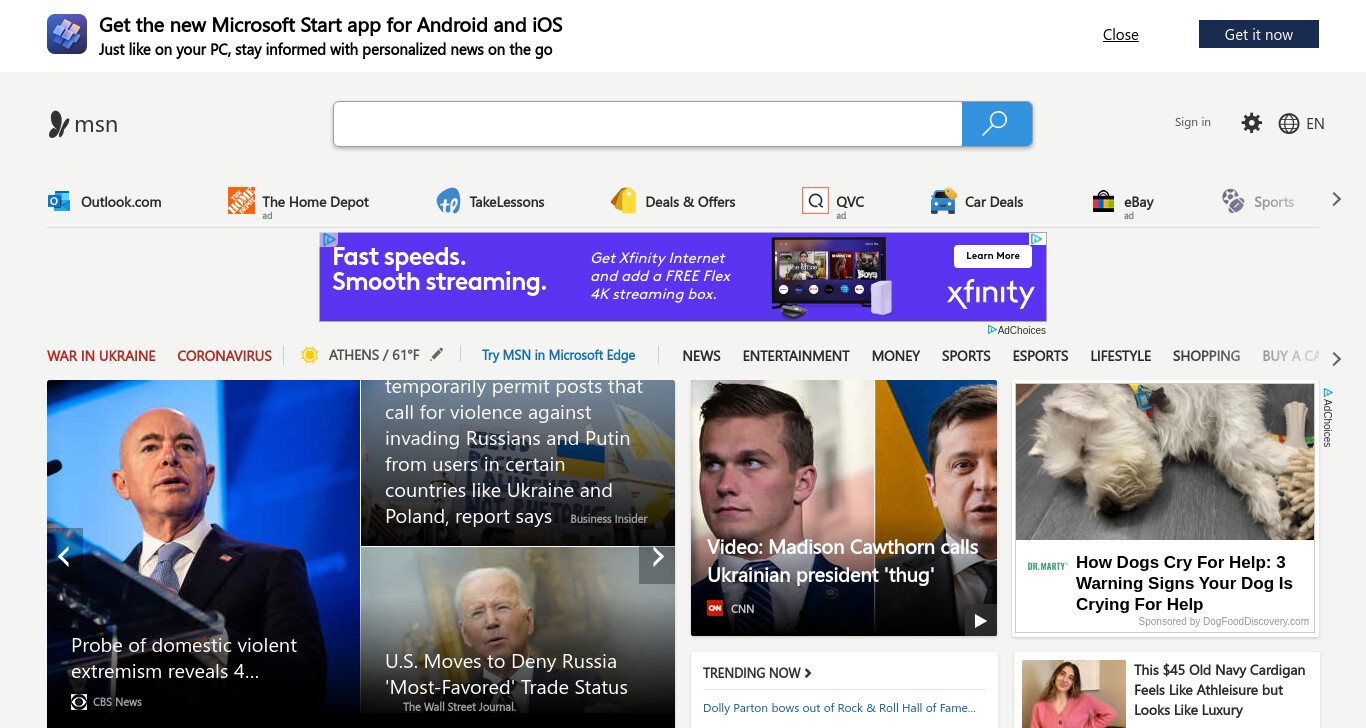Click the eBay shopping bag icon

1103,201
